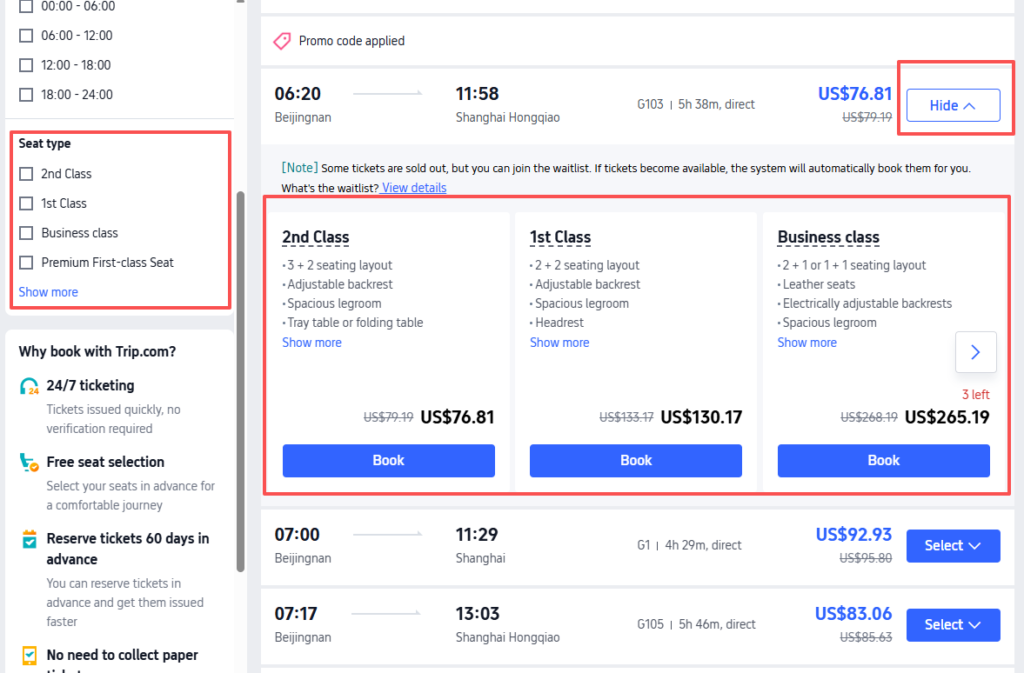
Task: Open the Select dropdown for the G105 train
Action: click(952, 624)
